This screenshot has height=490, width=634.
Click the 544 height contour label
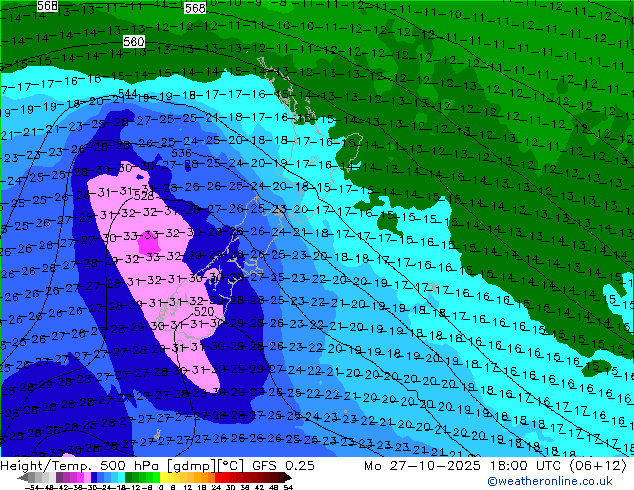[128, 94]
